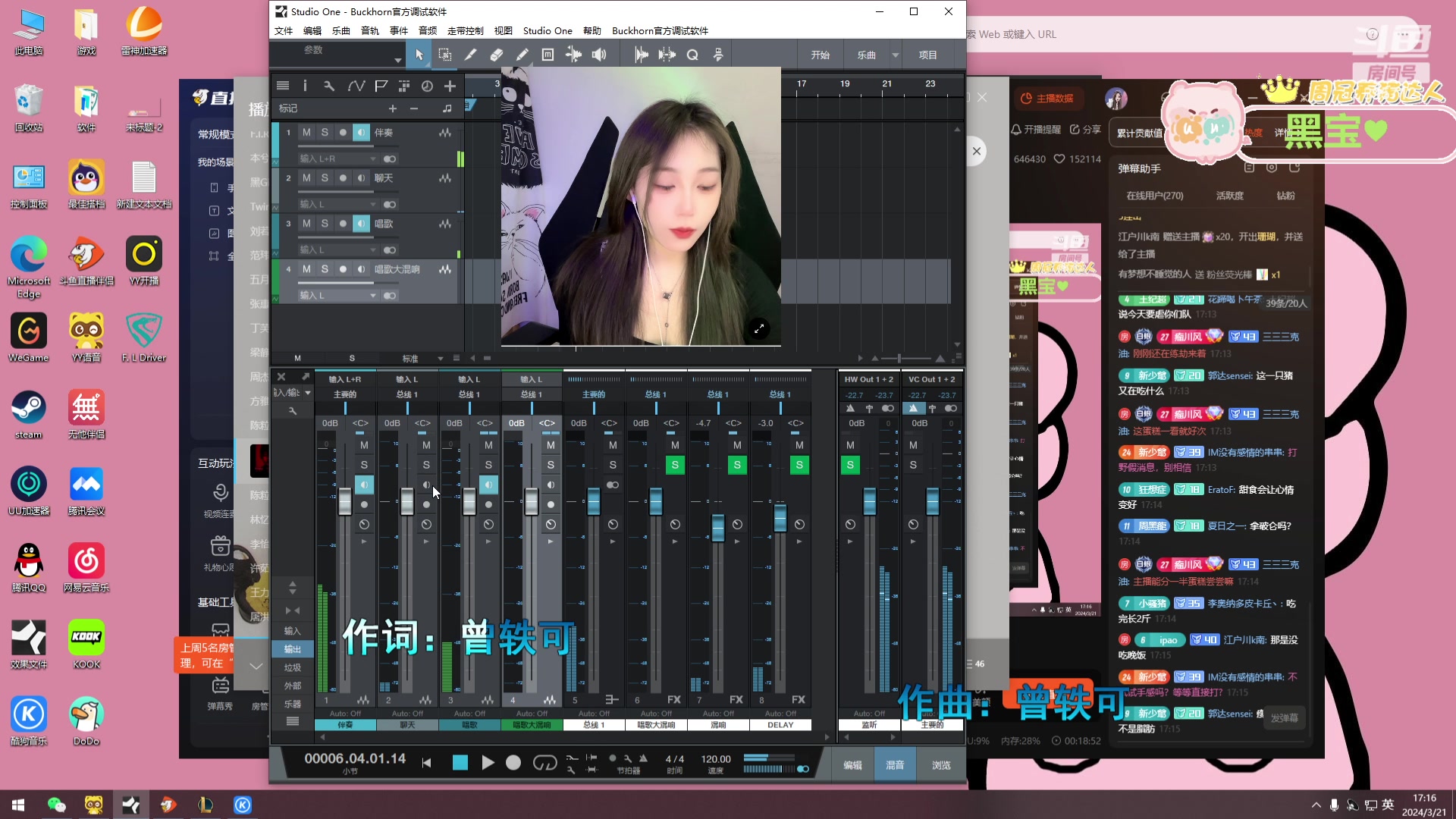Switch to the 编辑 tab
The image size is (1456, 819).
coord(852,765)
